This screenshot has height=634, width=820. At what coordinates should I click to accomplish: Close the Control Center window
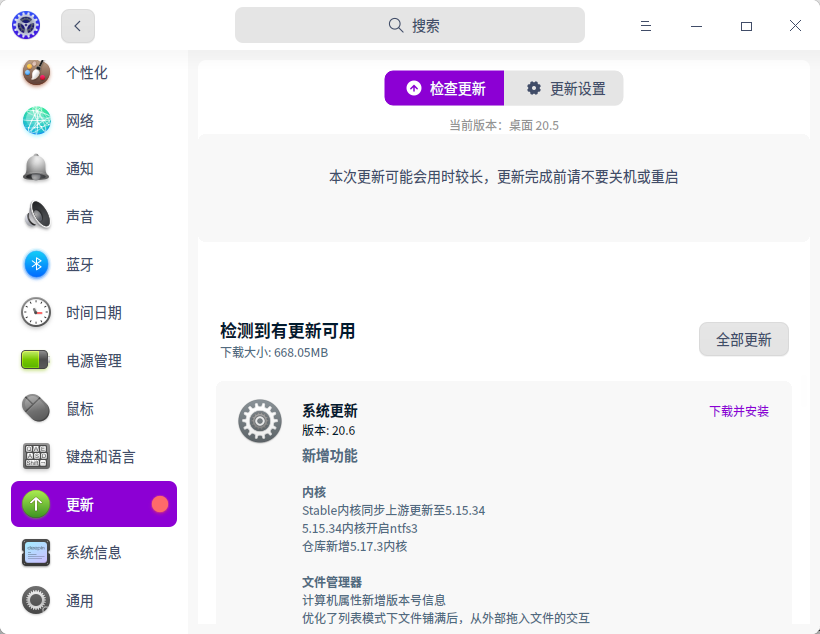coord(795,26)
